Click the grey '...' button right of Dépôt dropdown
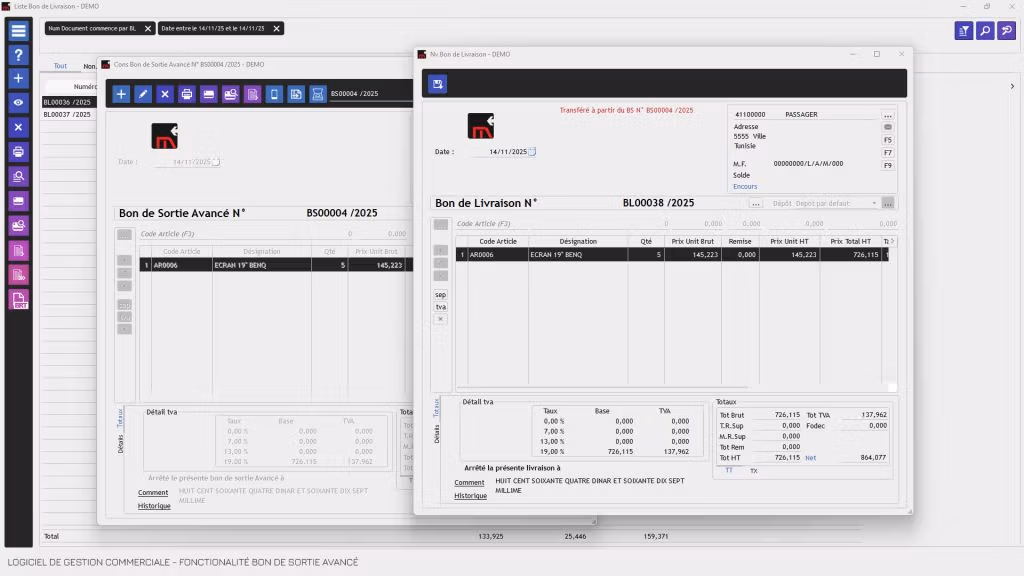The width and height of the screenshot is (1024, 576). (888, 204)
